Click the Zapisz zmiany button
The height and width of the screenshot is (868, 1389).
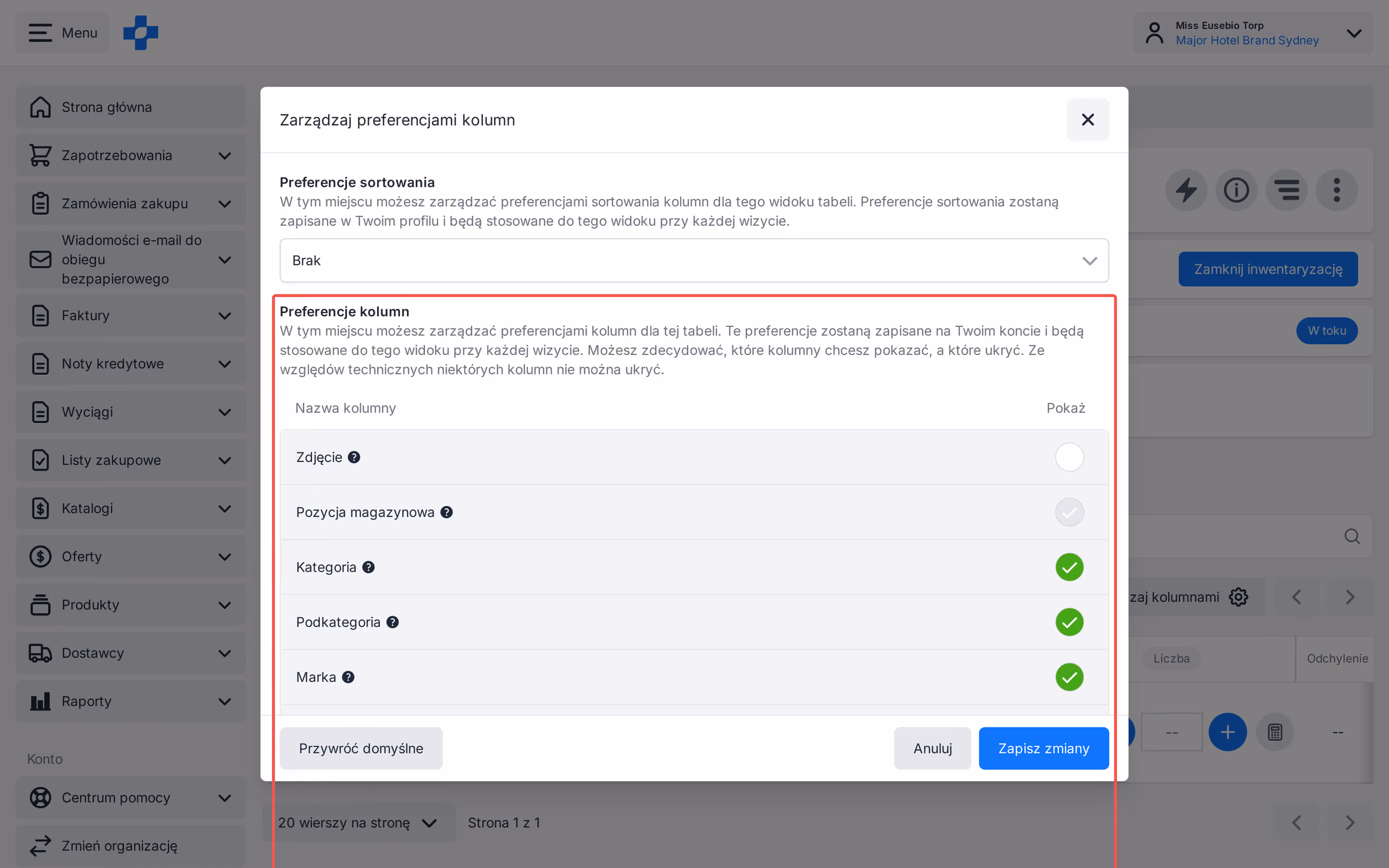click(x=1043, y=748)
